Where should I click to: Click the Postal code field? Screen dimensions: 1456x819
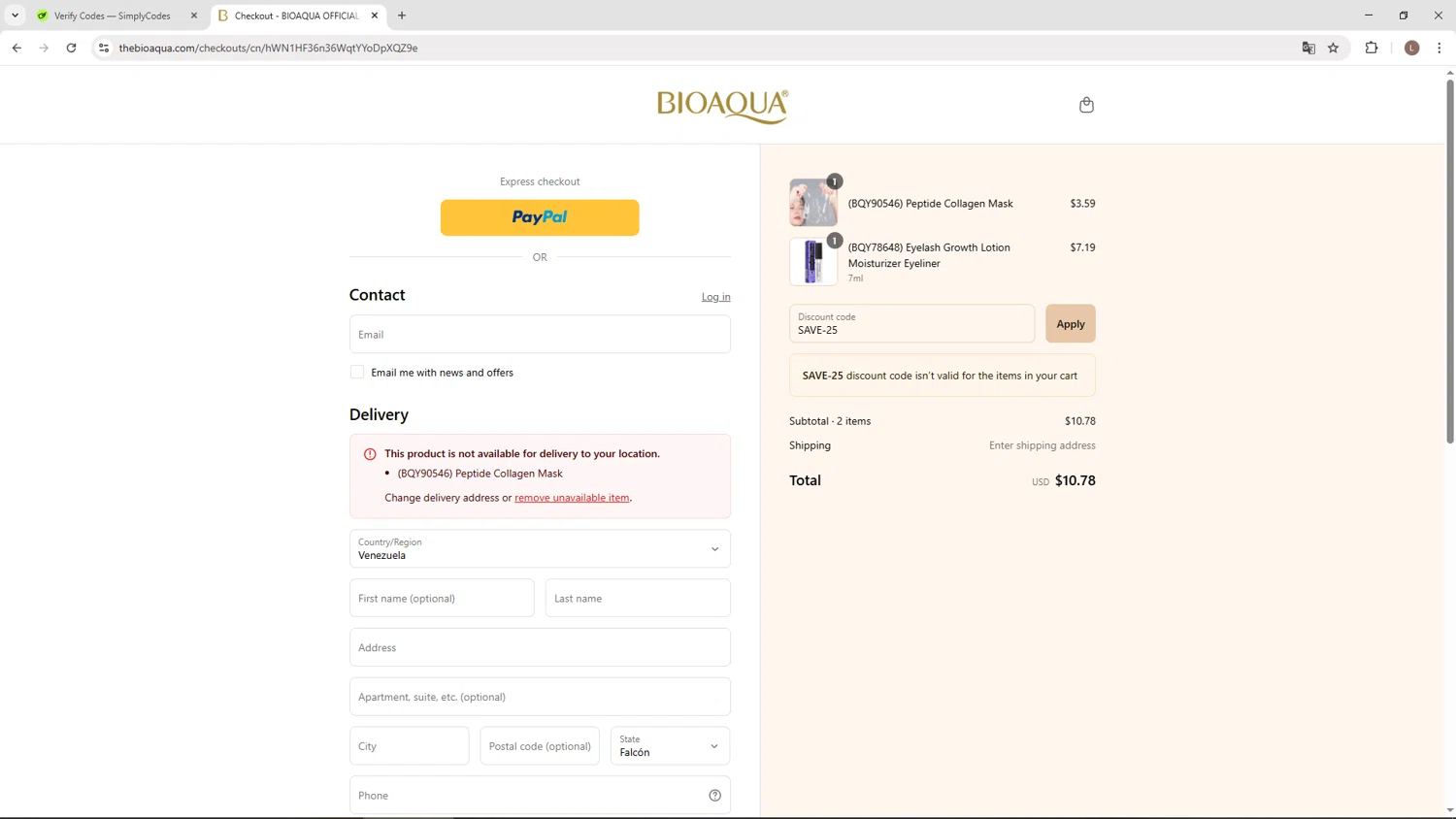tap(540, 746)
